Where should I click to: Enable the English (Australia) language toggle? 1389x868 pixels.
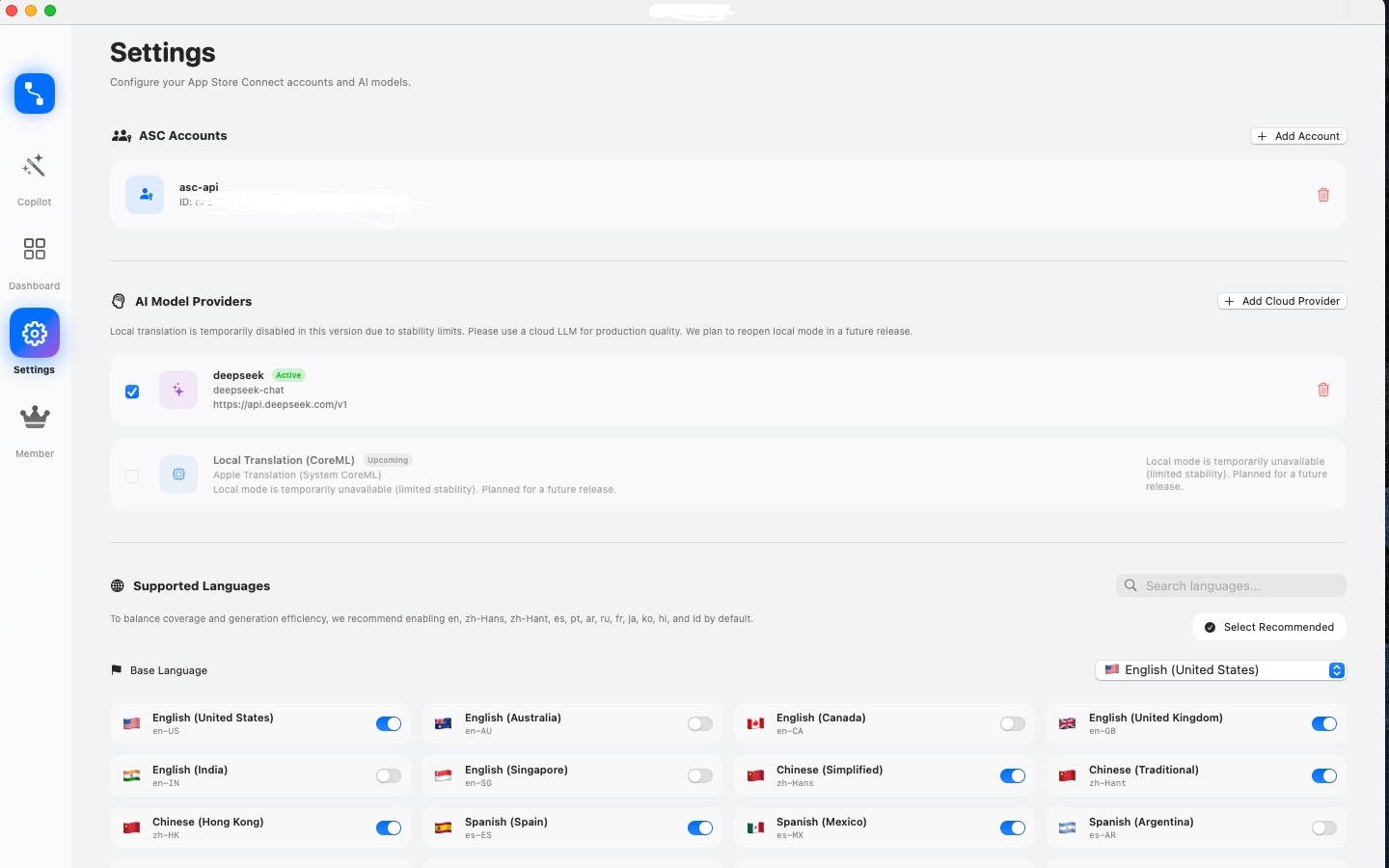click(699, 723)
